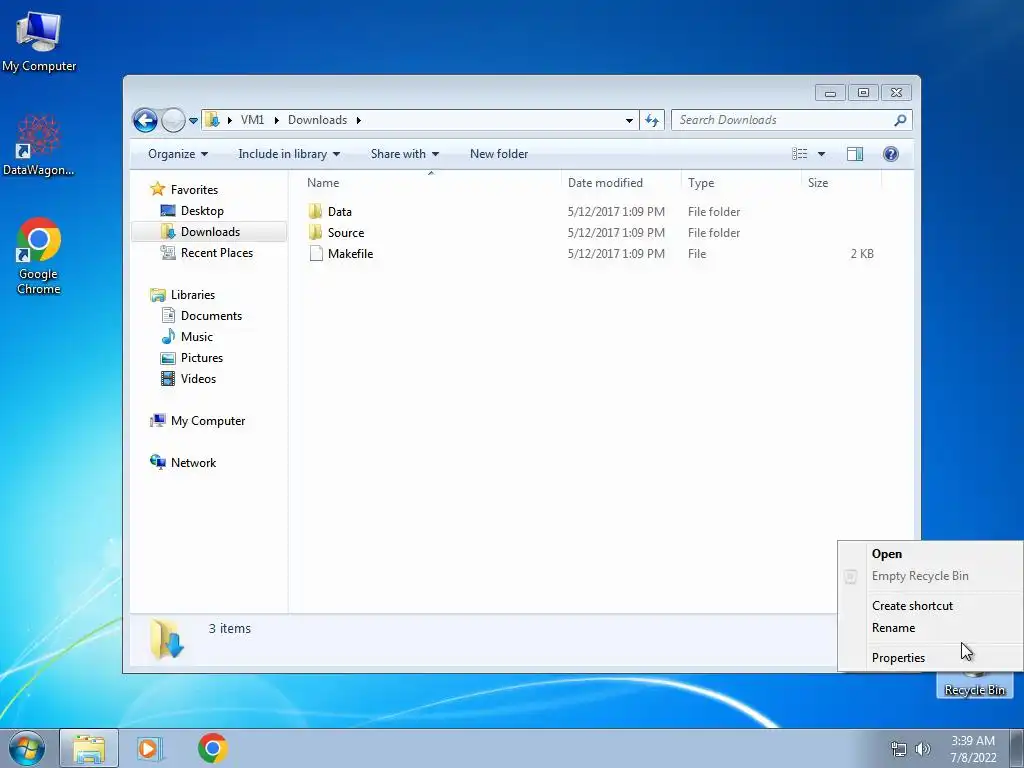Expand the Downloads breadcrumb arrow
1024x768 pixels.
[359, 120]
